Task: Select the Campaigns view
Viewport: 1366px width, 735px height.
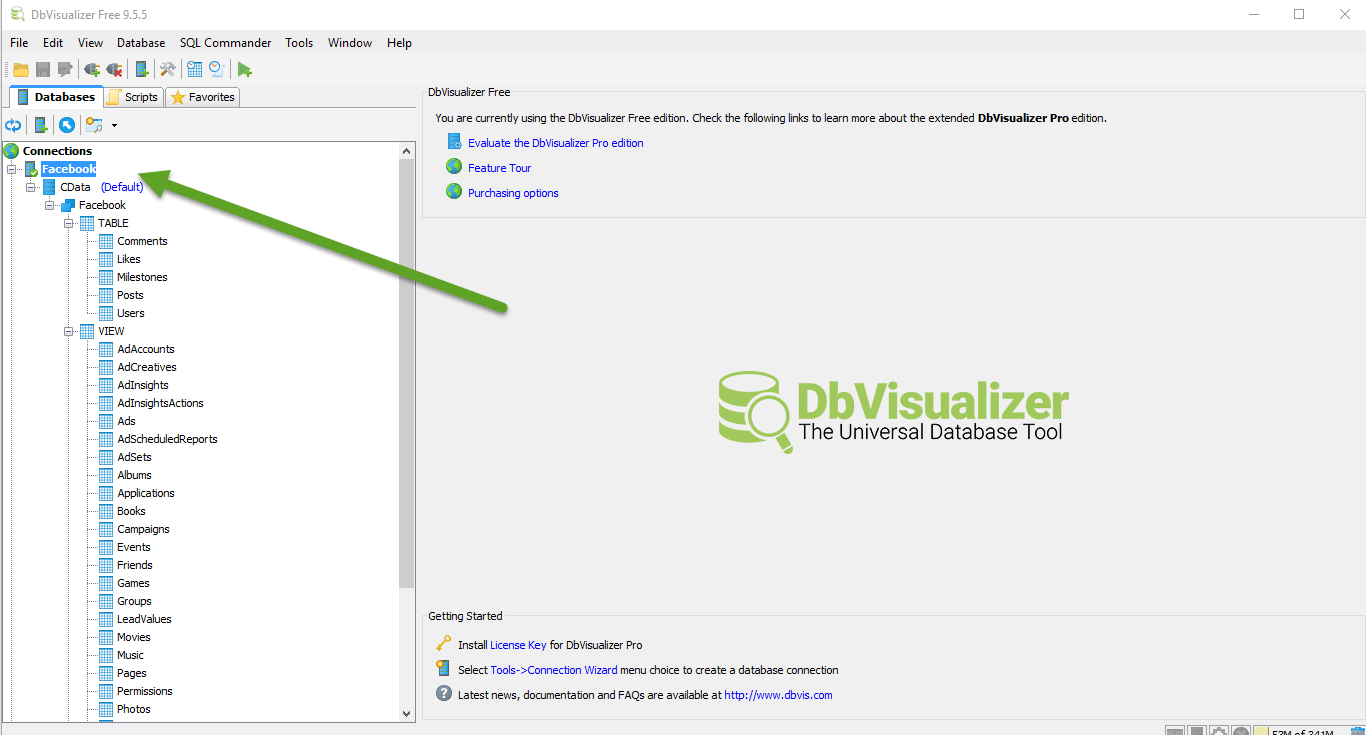Action: [143, 529]
